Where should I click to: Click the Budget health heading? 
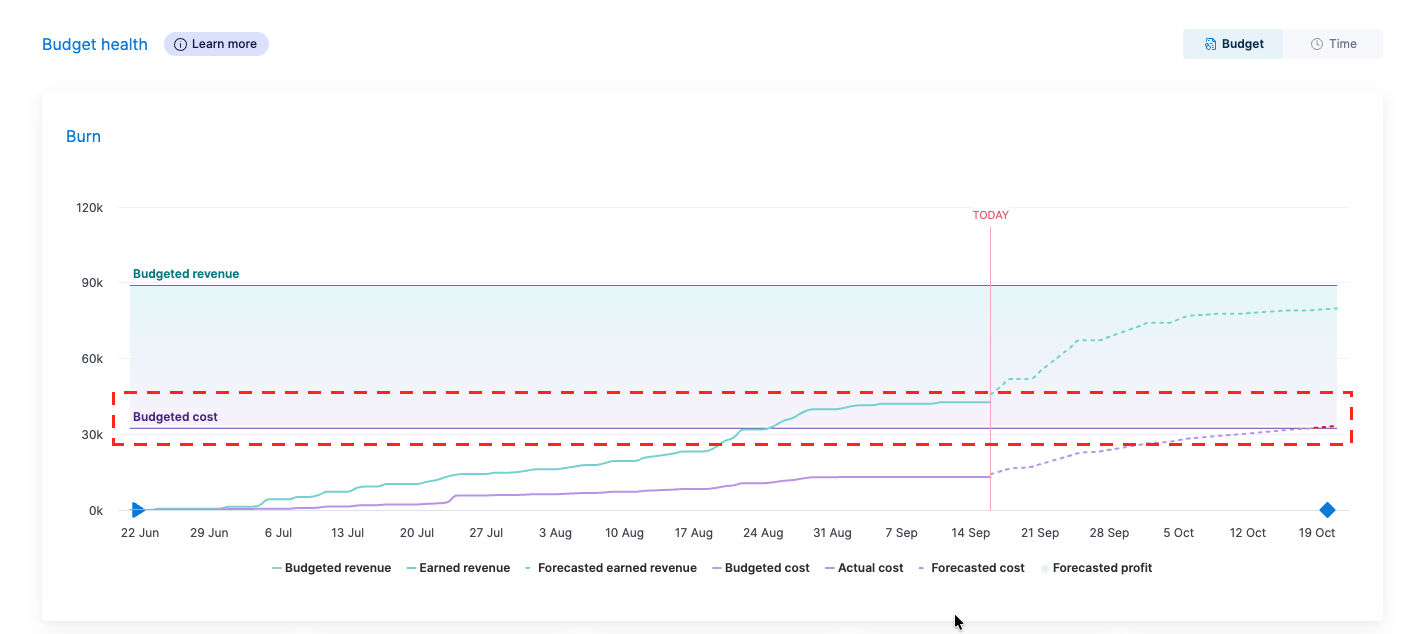(95, 44)
